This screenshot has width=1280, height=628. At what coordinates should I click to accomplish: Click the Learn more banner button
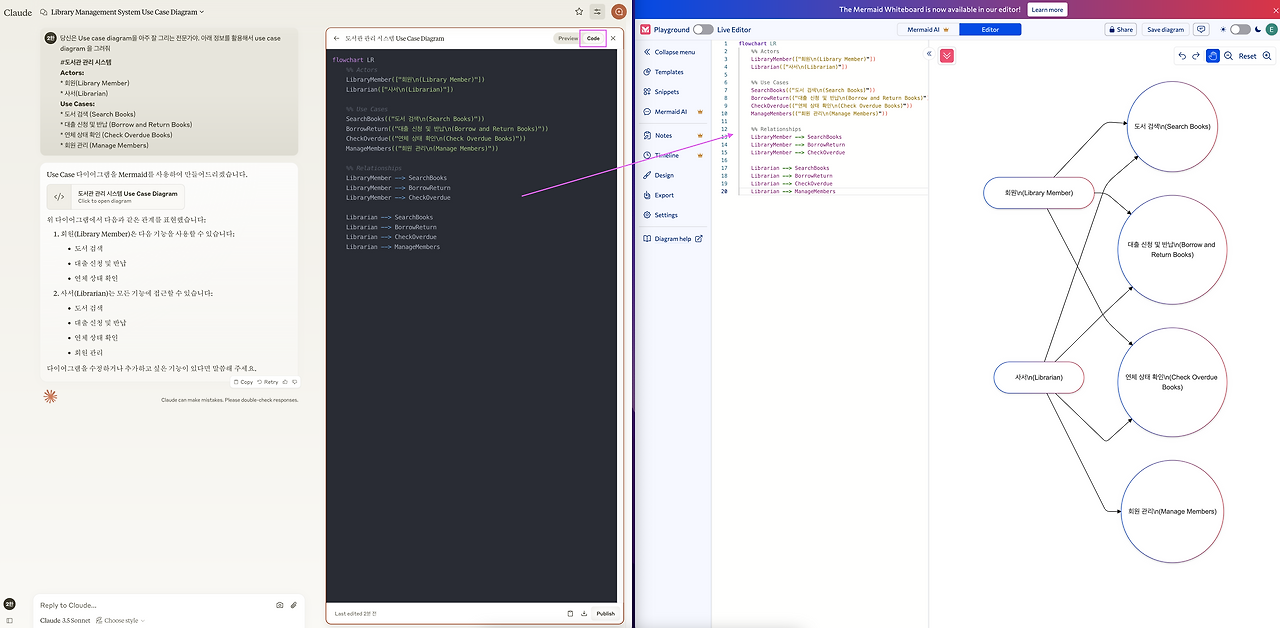pyautogui.click(x=1047, y=9)
